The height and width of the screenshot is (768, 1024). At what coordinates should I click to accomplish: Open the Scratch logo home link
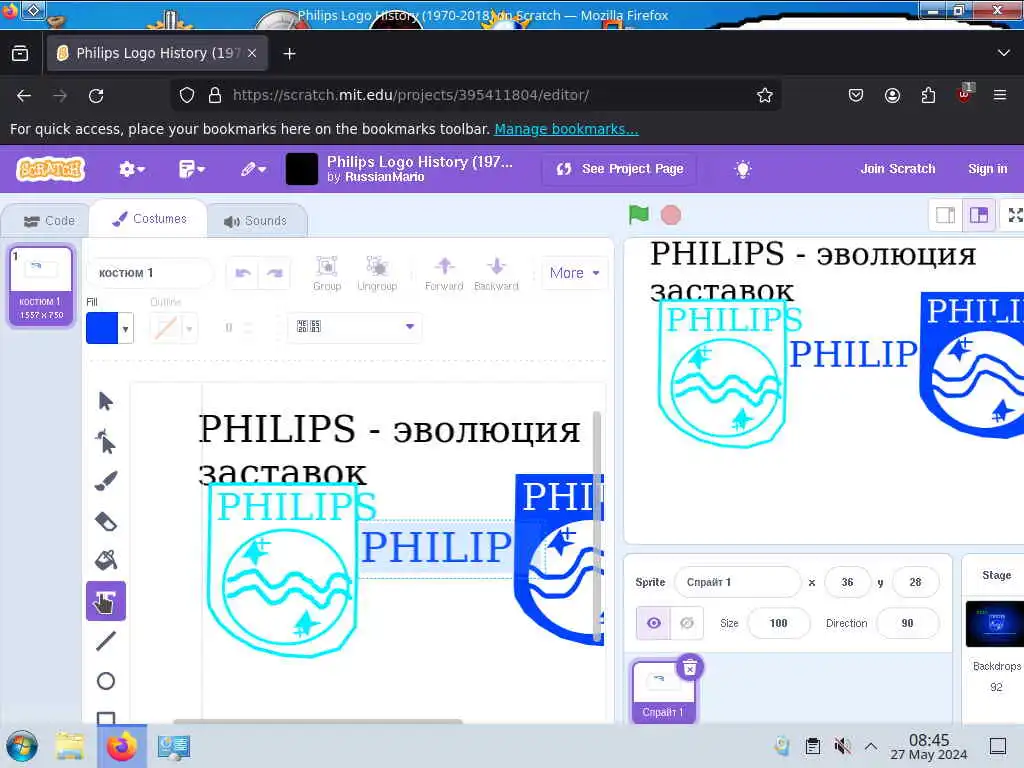(x=50, y=169)
